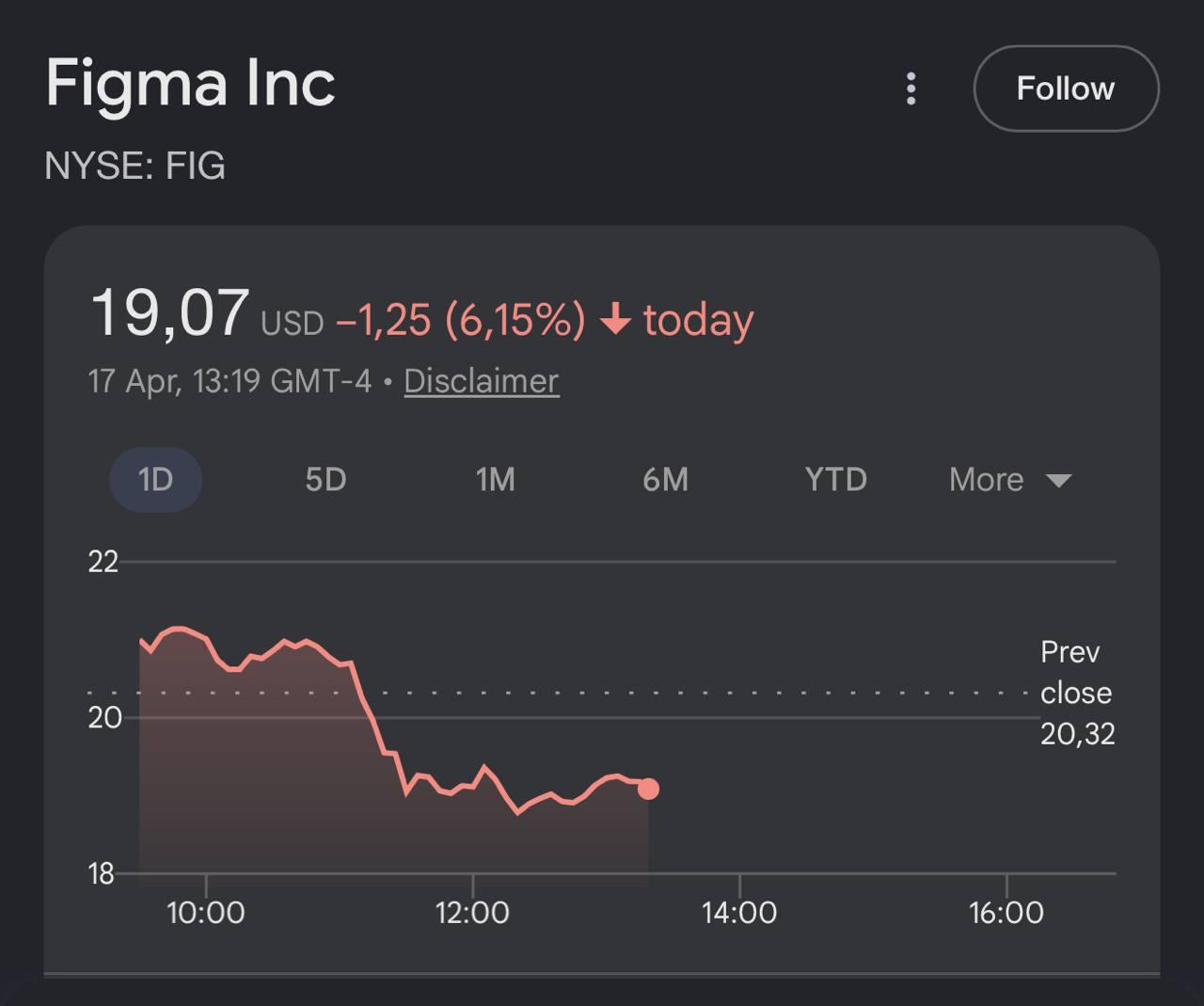Switch to the YTD chart view

tap(835, 480)
